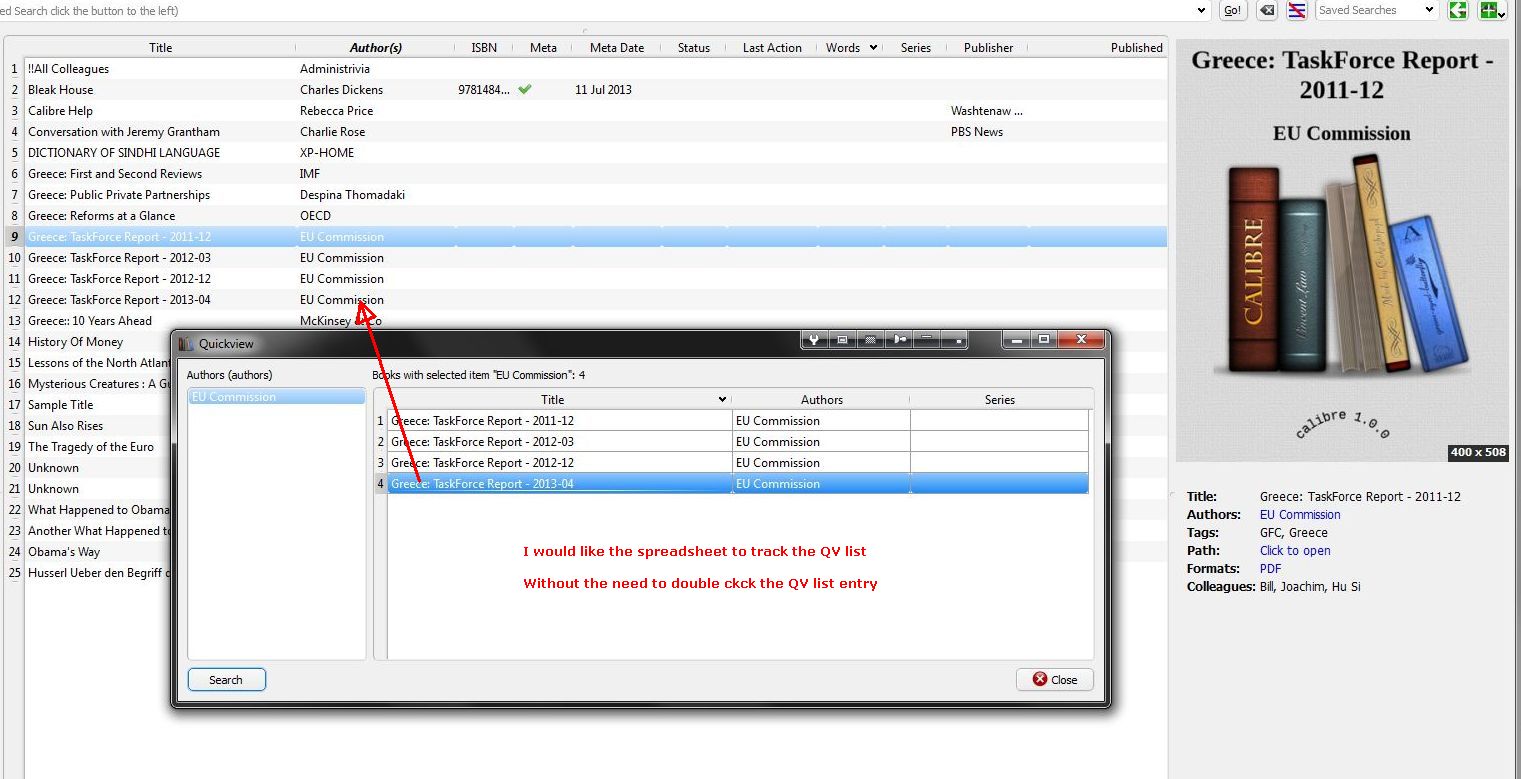Select 'Conversation with Jeremy Grantham' row

596,132
